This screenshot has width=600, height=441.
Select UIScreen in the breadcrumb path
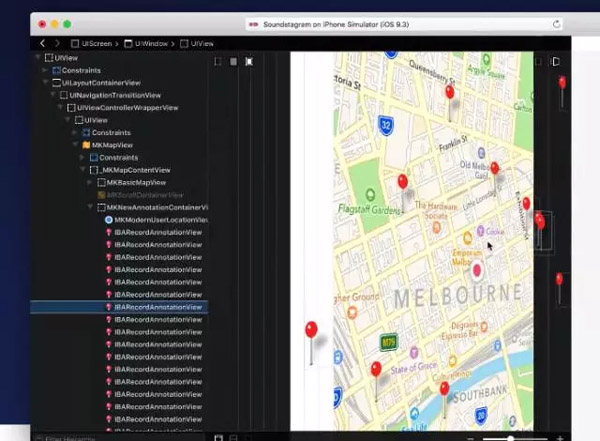(92, 44)
